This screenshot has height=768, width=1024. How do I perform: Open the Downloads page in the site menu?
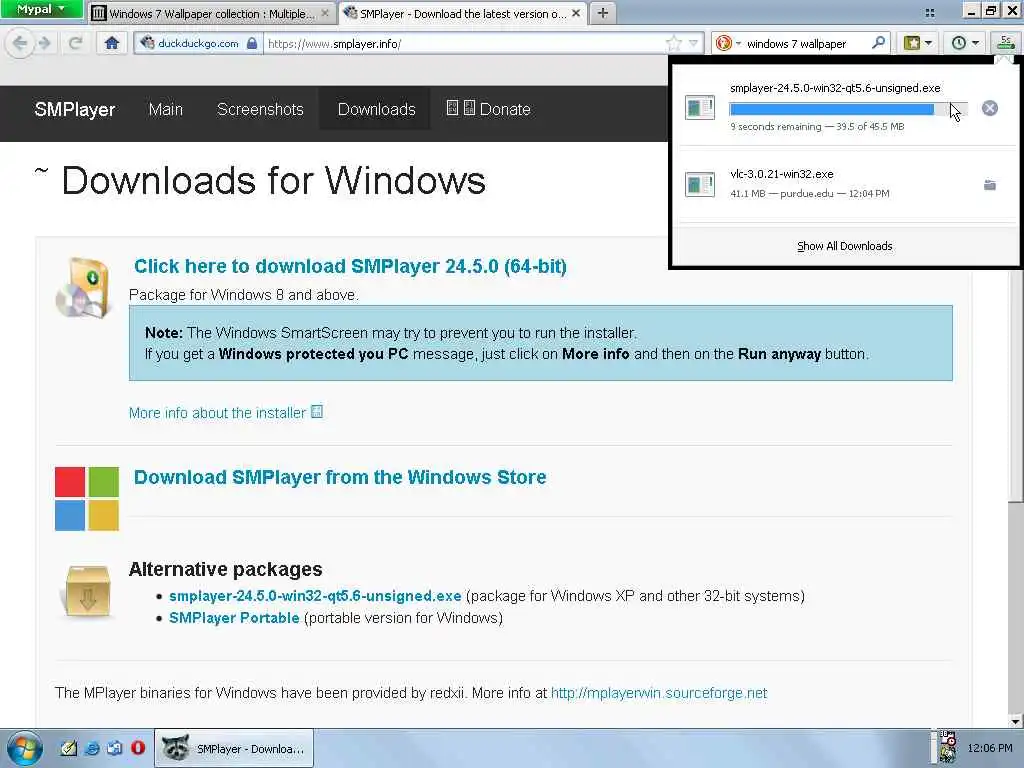pos(376,109)
